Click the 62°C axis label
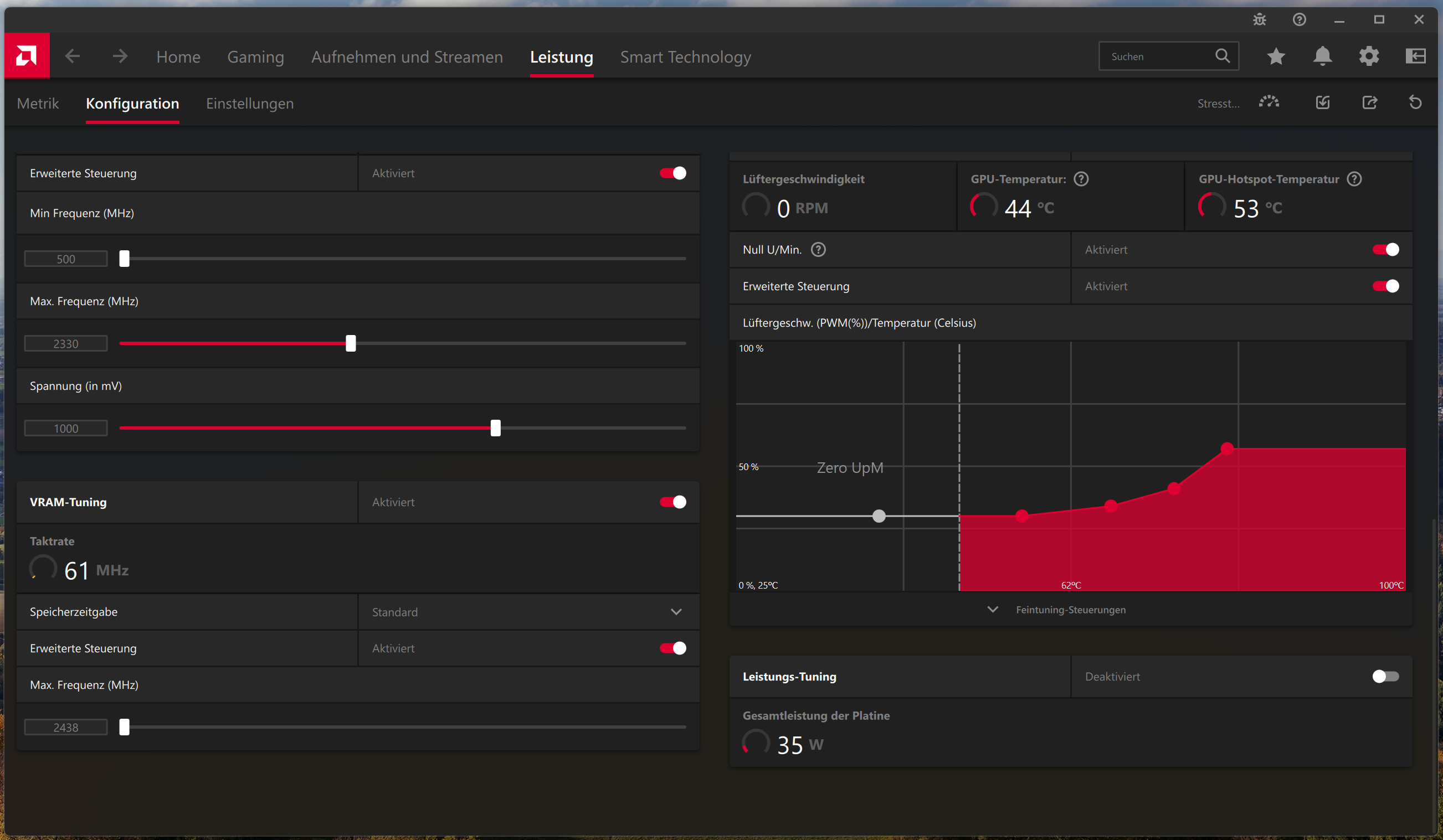 1070,585
